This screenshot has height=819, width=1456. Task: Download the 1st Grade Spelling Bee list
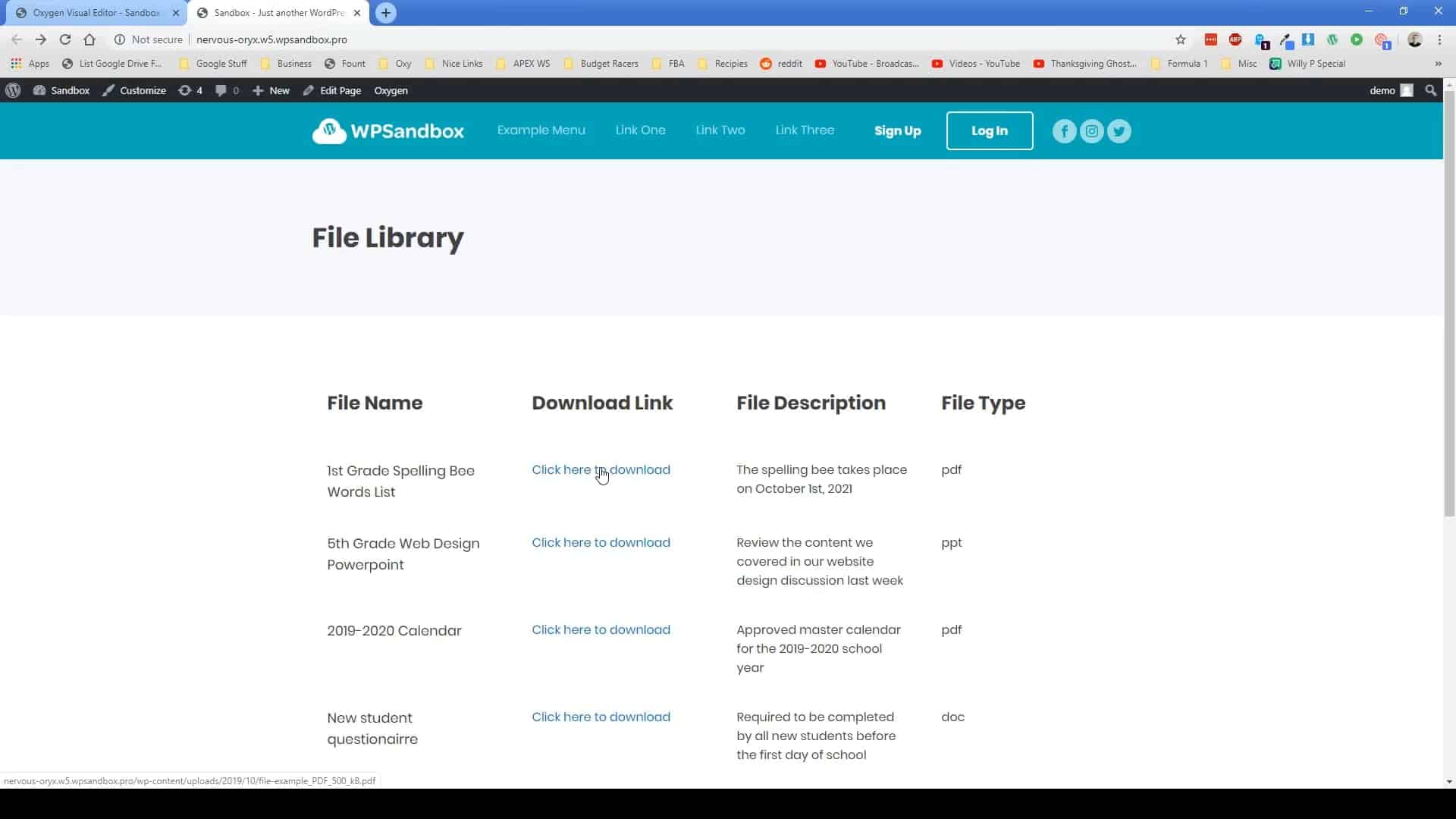point(601,470)
